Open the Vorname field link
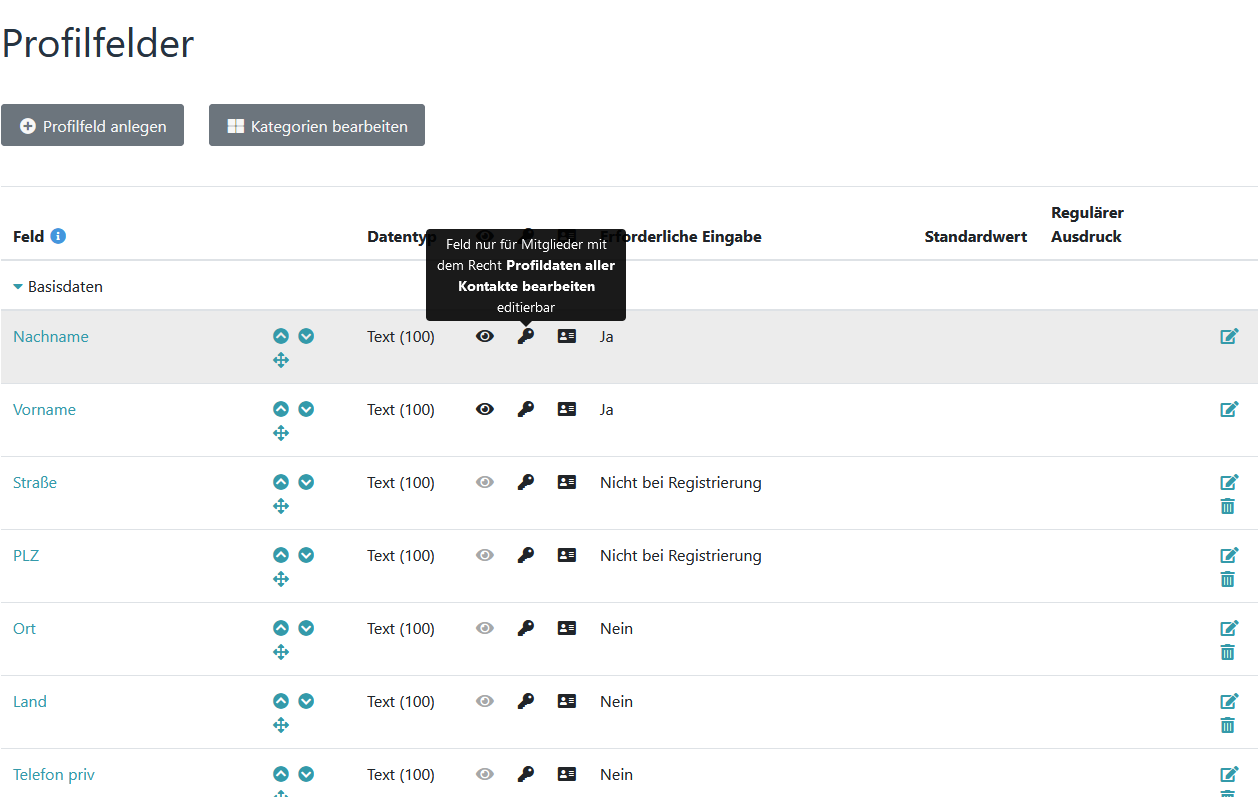 click(x=44, y=410)
